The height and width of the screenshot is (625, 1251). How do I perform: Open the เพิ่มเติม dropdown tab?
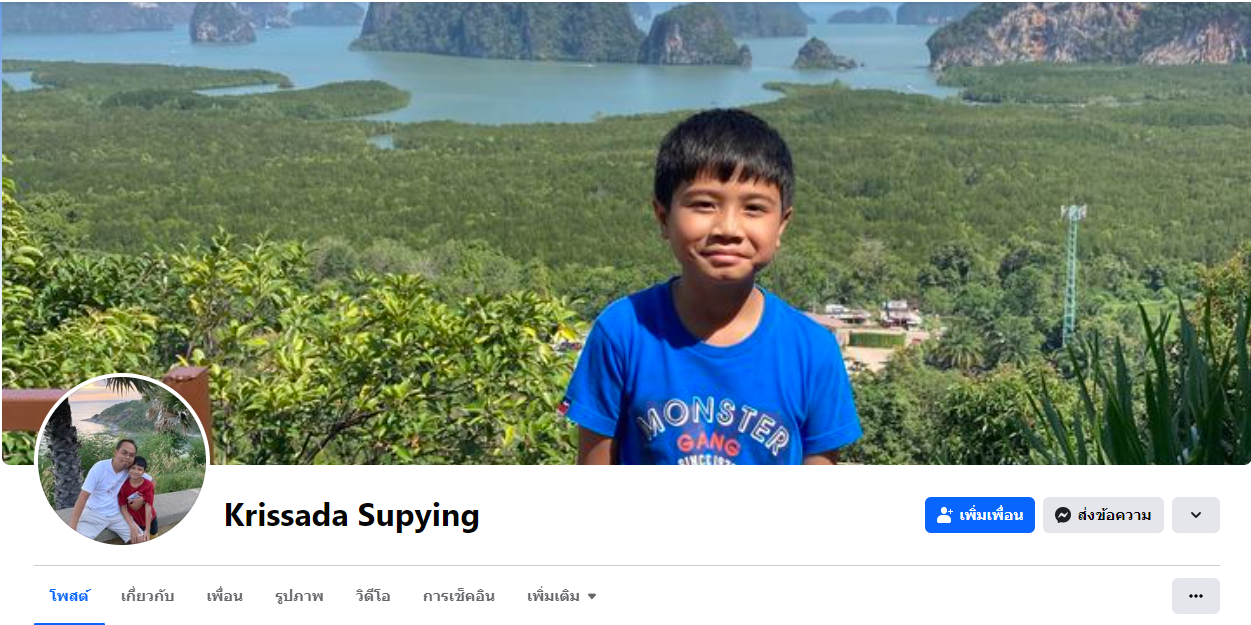[x=562, y=596]
